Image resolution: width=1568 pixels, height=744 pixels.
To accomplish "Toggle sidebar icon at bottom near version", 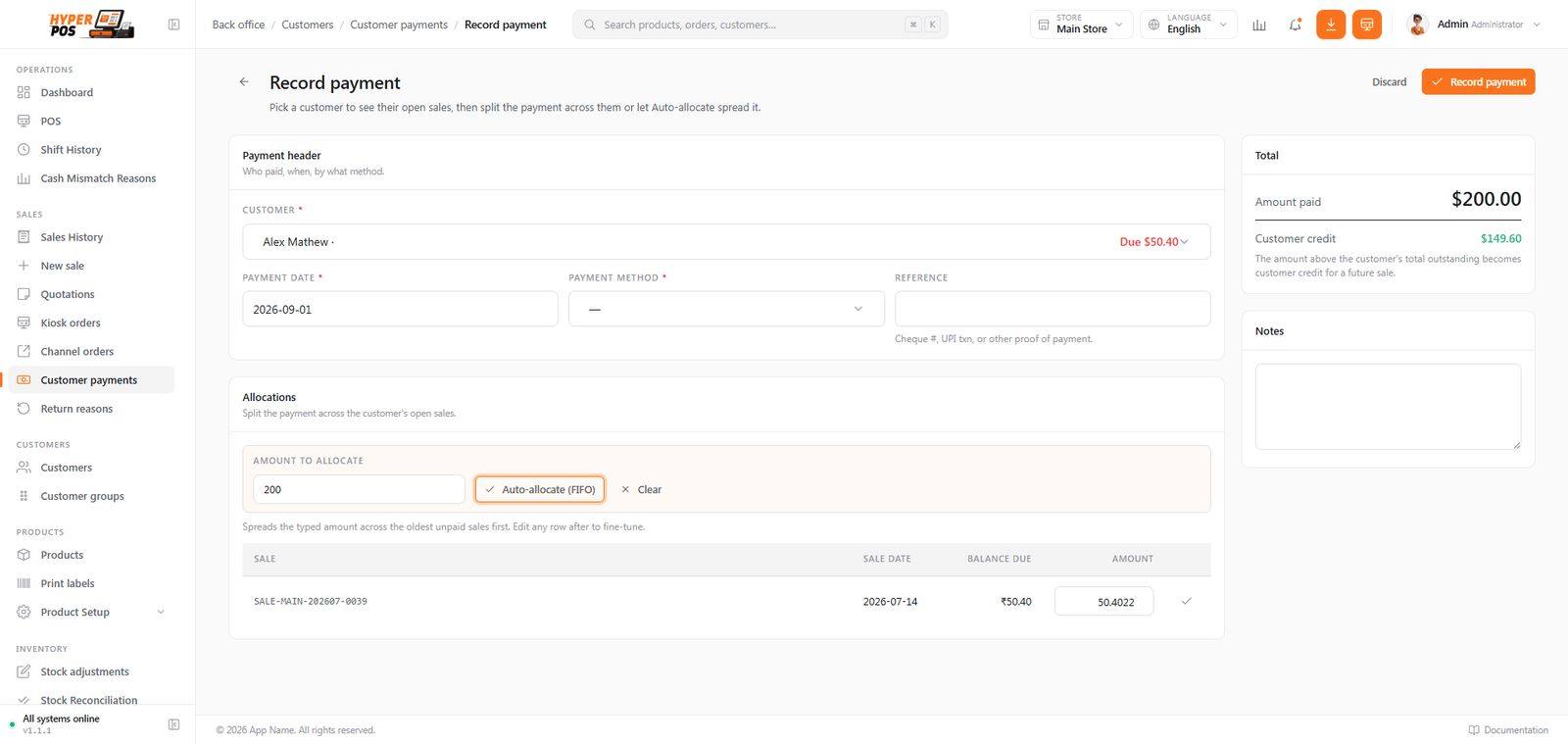I will click(x=173, y=724).
